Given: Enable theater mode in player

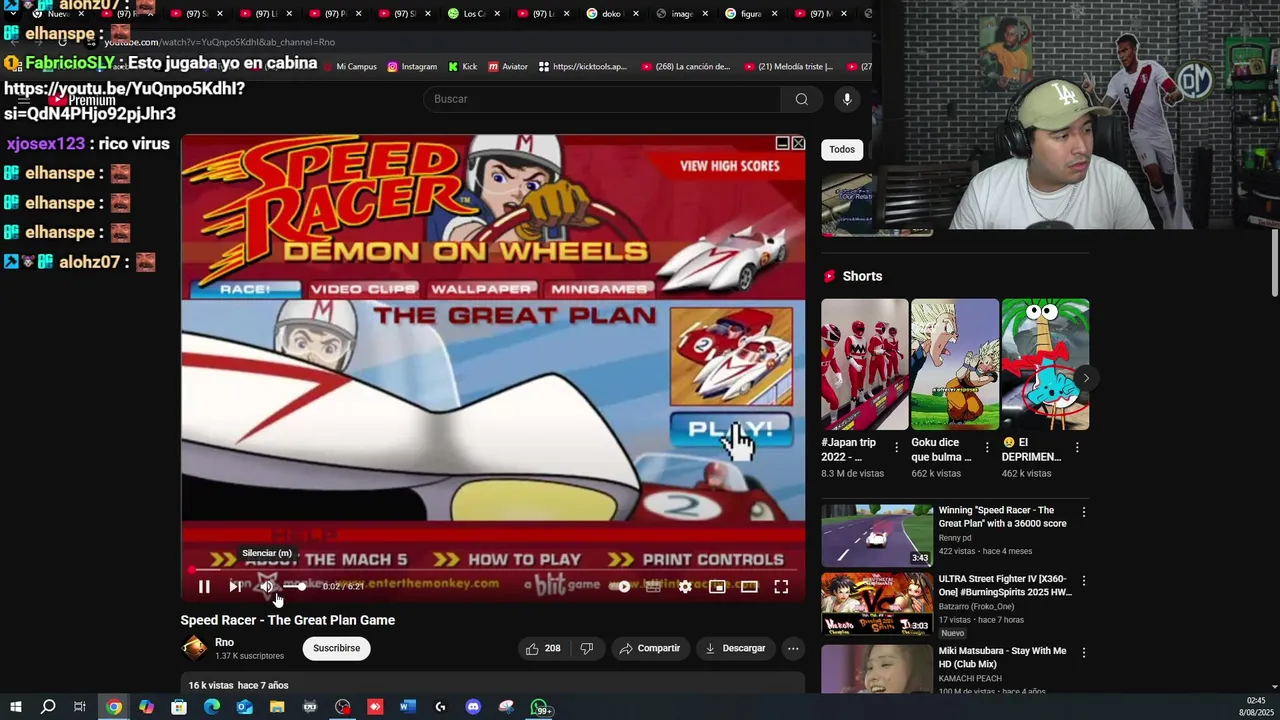Looking at the screenshot, I should (x=749, y=587).
